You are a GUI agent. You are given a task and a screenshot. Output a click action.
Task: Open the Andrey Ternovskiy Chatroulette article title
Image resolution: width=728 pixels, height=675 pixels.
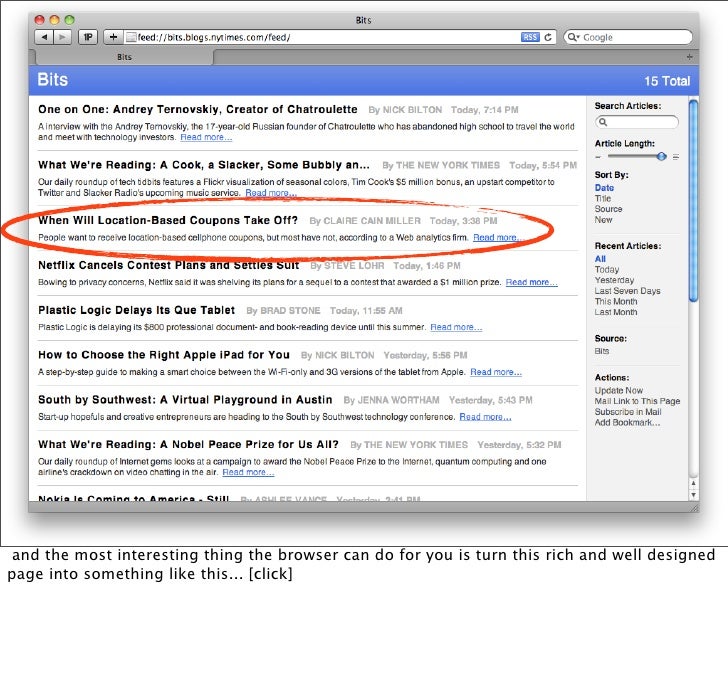[x=198, y=110]
